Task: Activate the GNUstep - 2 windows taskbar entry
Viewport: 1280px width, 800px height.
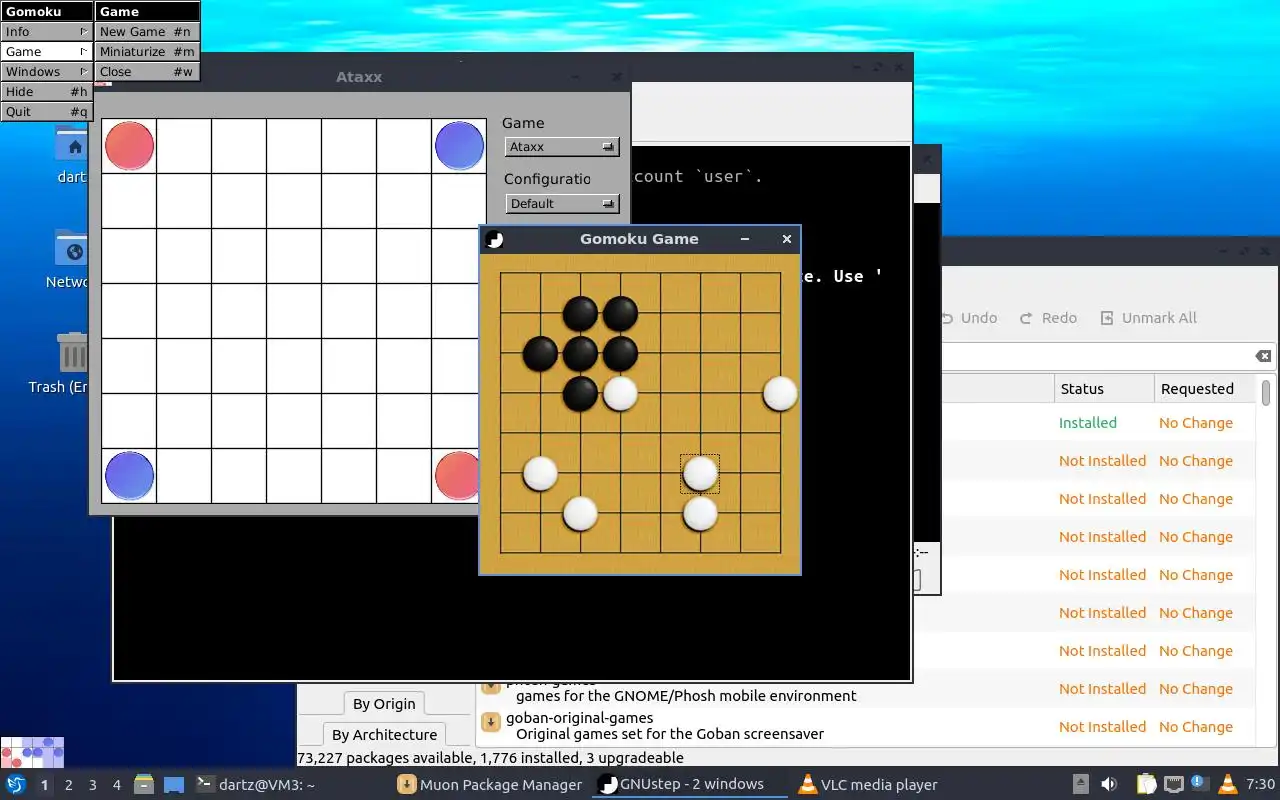Action: click(692, 785)
